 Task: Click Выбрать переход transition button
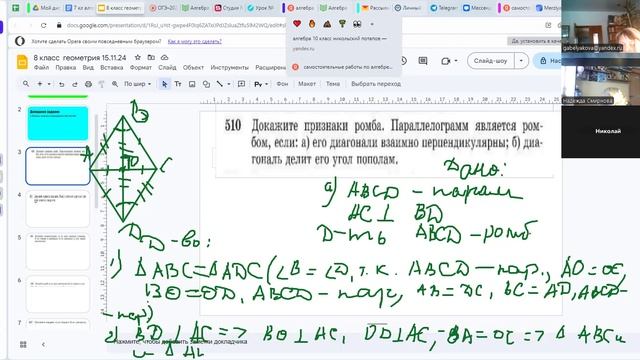pos(376,84)
